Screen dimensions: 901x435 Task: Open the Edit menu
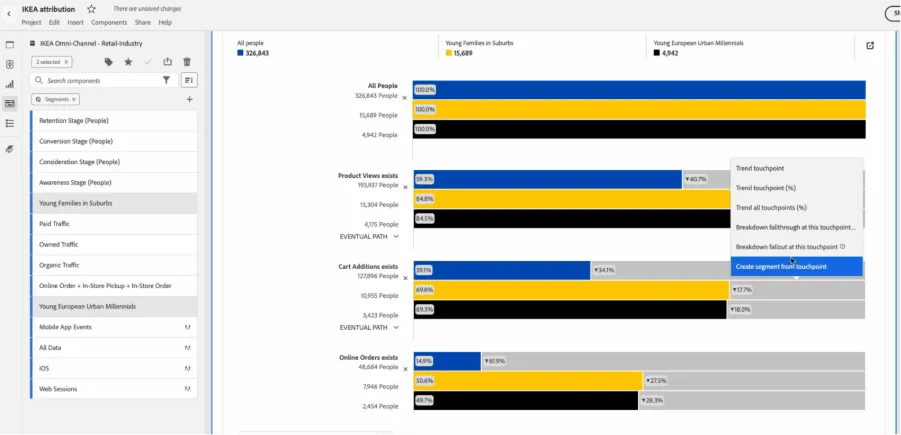pos(54,22)
